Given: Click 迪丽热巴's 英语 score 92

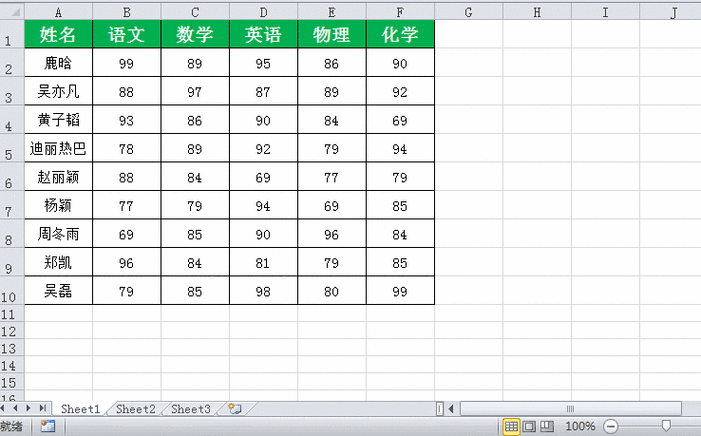Looking at the screenshot, I should [263, 148].
